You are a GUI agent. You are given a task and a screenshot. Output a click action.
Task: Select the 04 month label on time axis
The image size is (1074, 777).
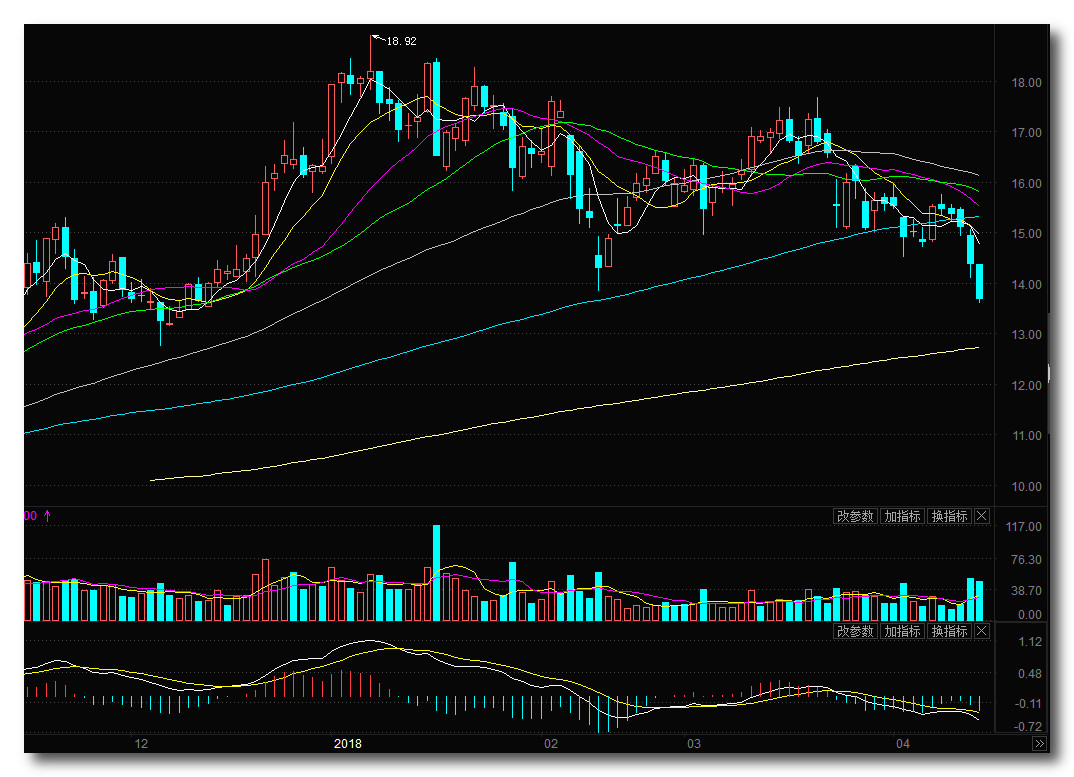coord(903,744)
